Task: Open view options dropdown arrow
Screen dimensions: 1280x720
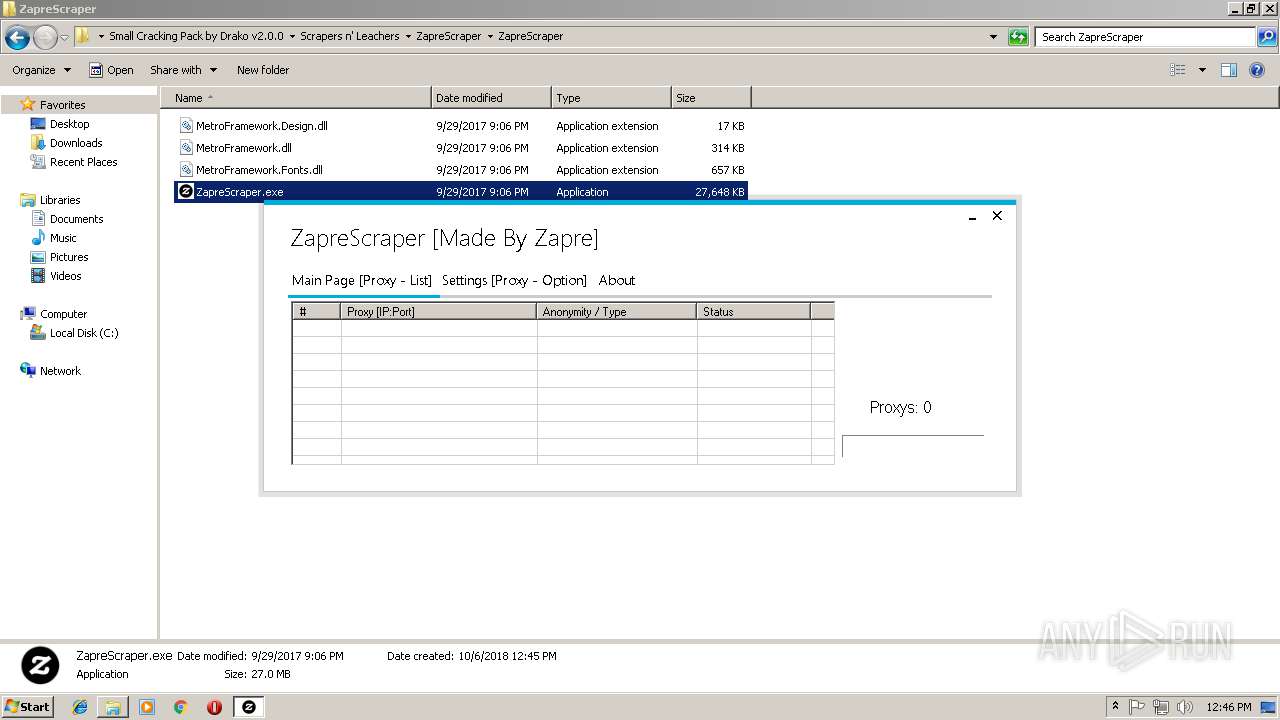Action: (1202, 70)
